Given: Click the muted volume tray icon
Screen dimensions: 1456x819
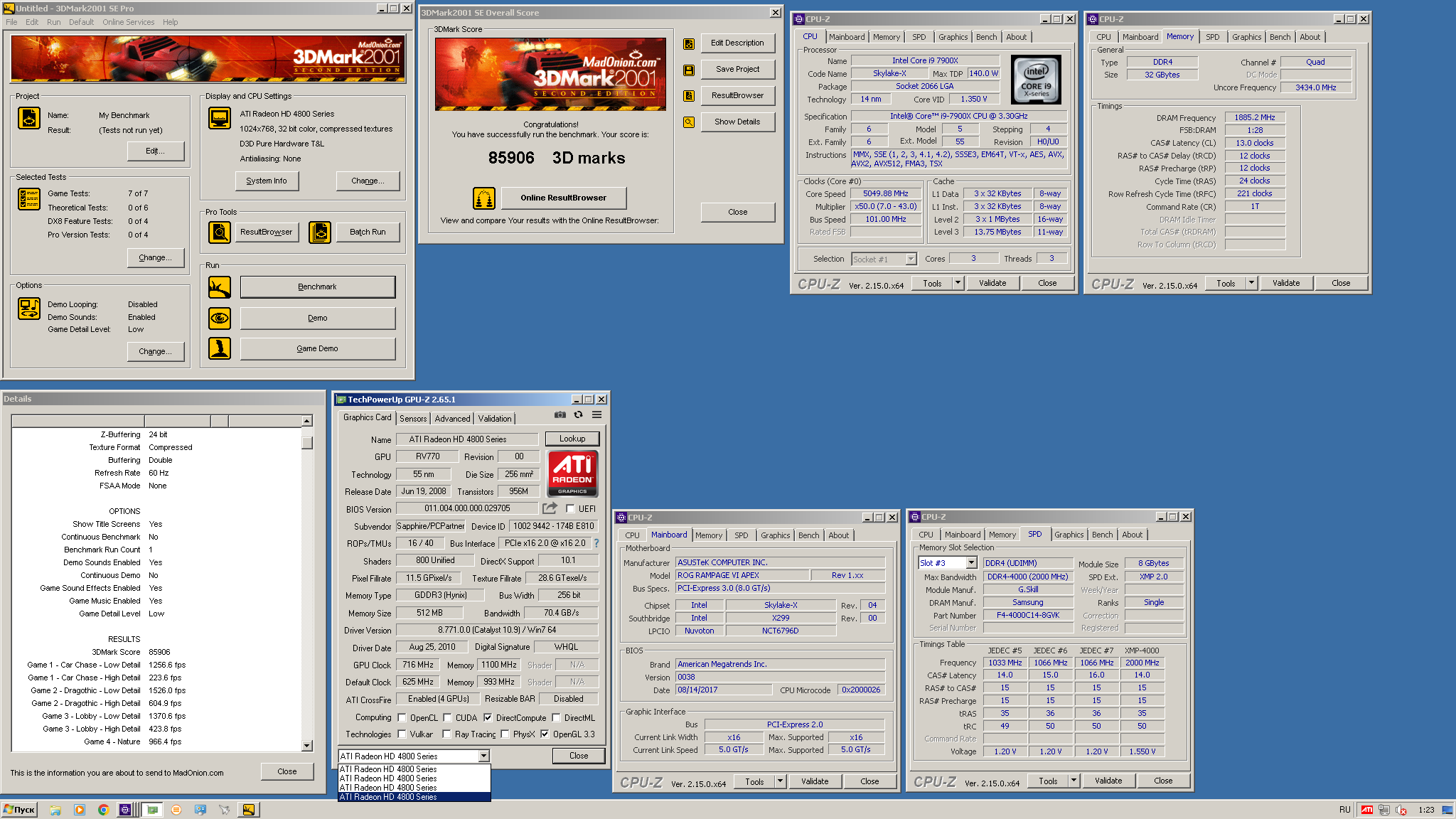Looking at the screenshot, I should 1401,810.
